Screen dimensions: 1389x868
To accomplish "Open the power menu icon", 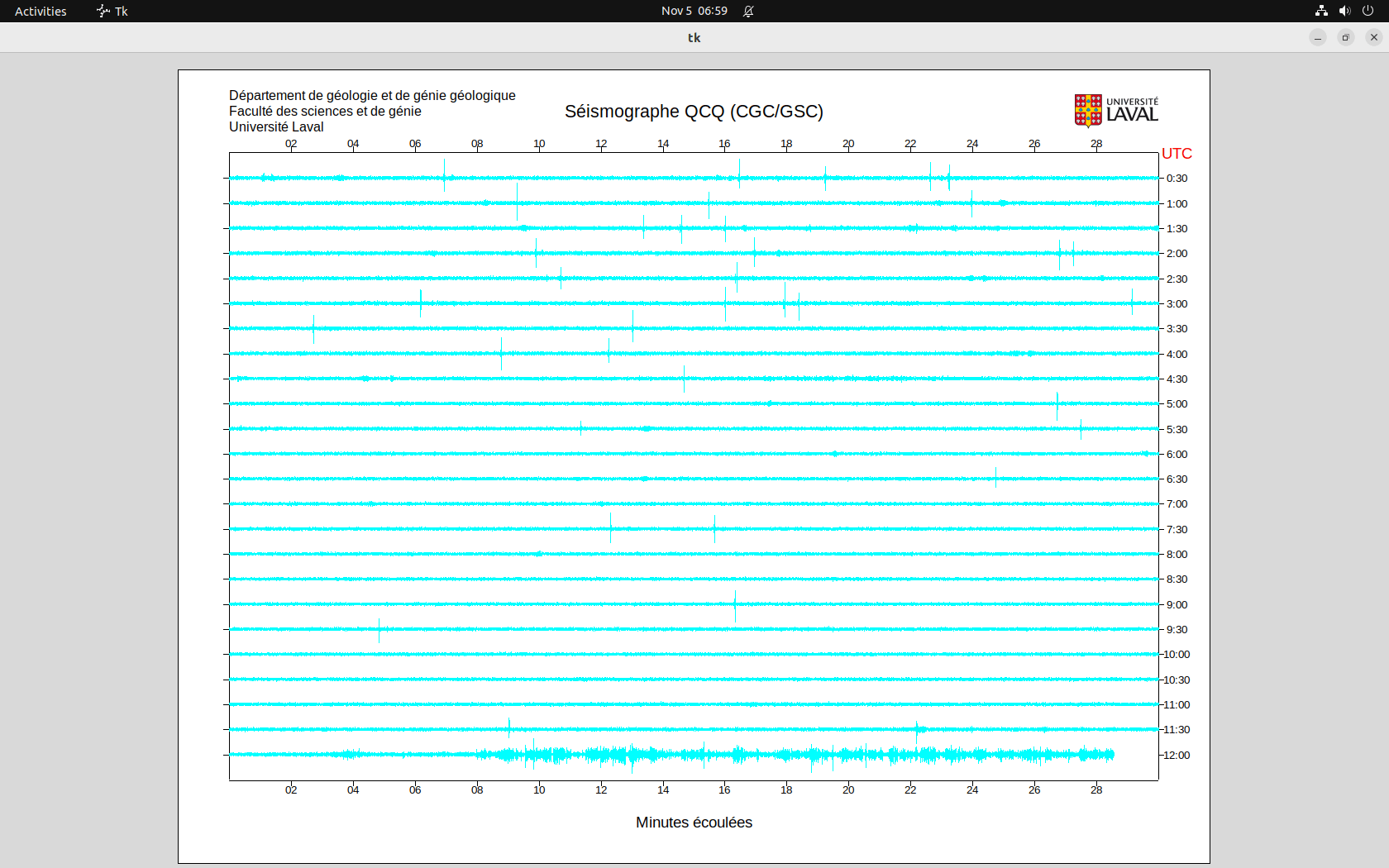I will [x=1368, y=11].
